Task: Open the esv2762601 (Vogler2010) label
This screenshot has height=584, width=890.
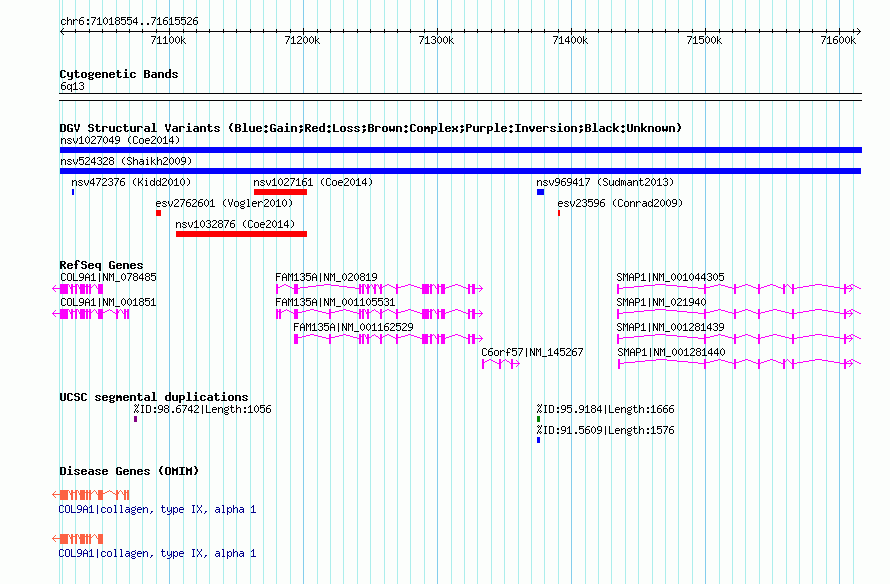Action: 224,203
